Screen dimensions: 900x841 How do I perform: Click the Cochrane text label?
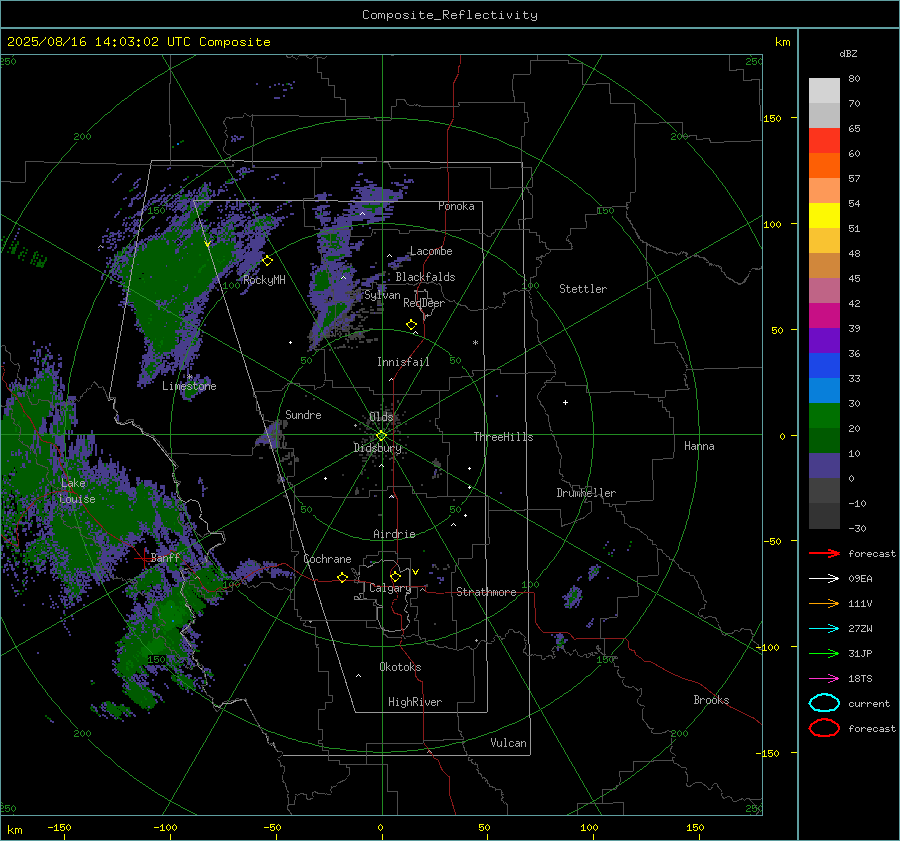pyautogui.click(x=327, y=559)
